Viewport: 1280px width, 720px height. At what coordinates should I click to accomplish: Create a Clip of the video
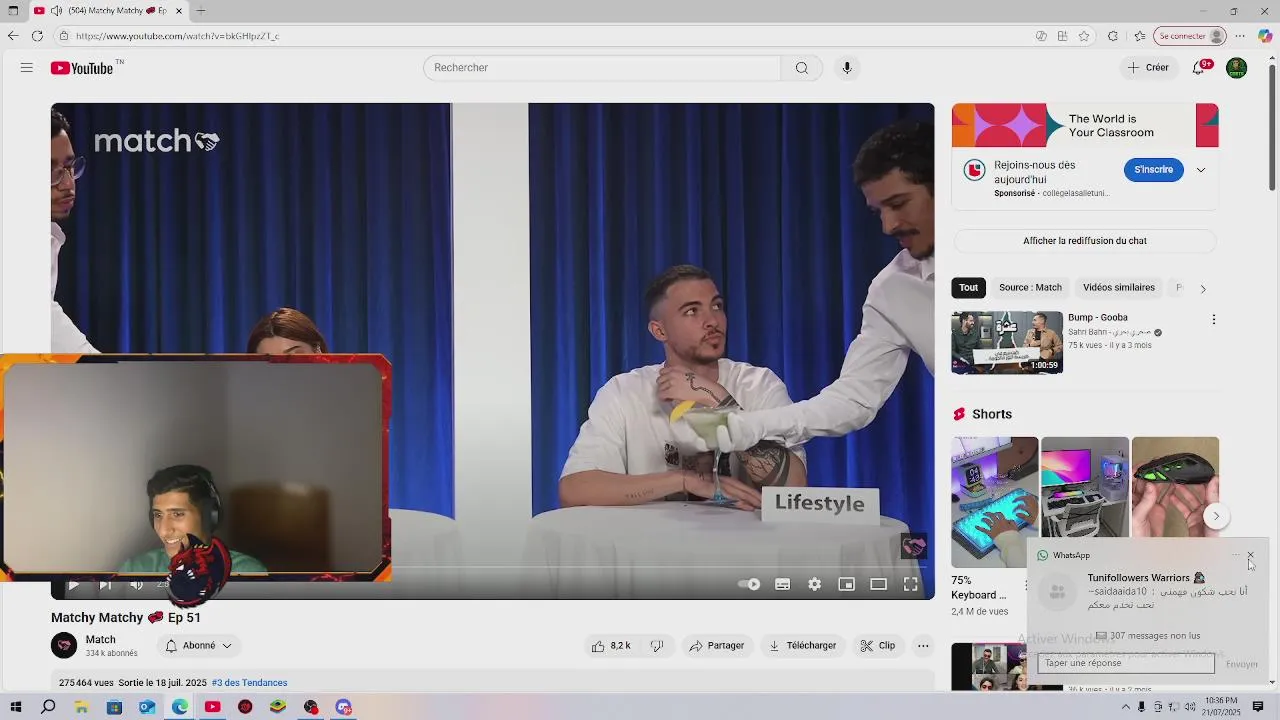(878, 646)
